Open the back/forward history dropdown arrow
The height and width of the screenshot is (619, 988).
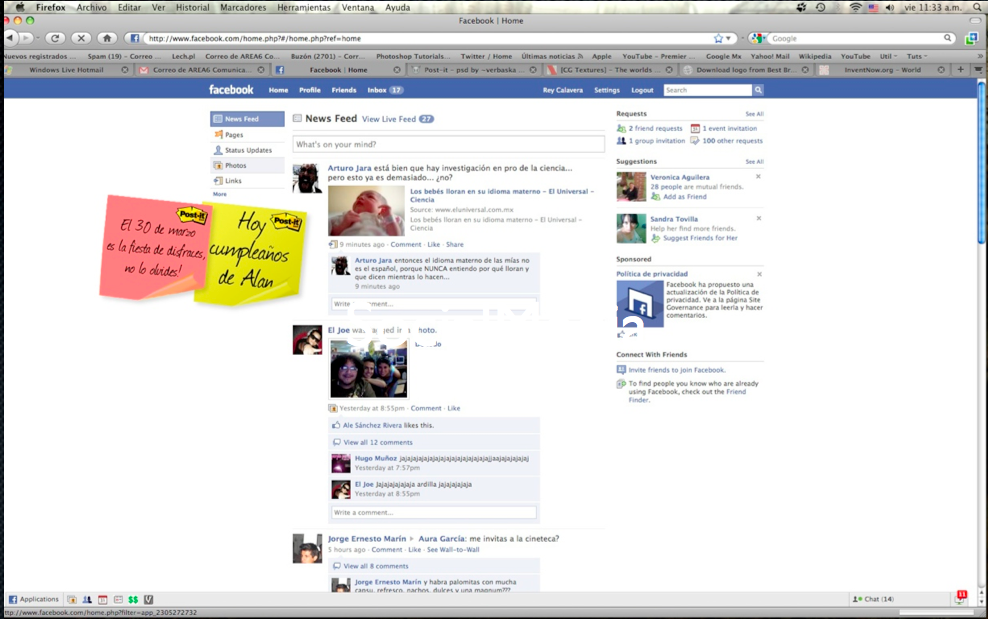click(38, 38)
